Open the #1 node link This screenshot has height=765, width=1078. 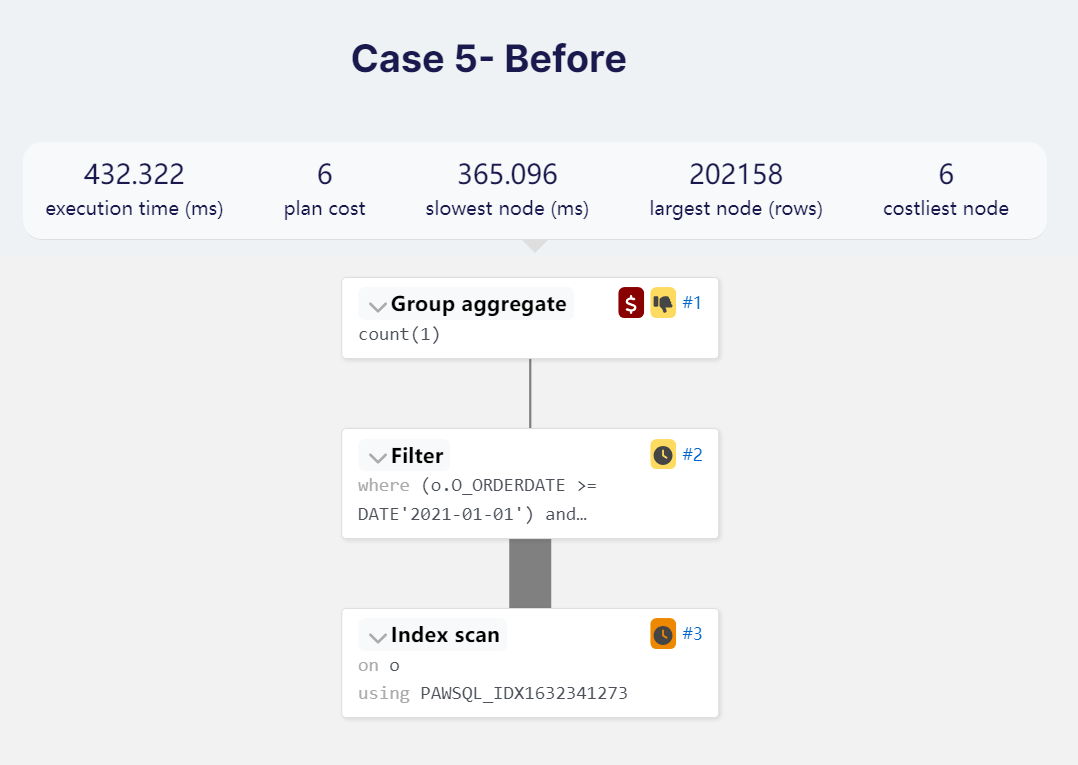(692, 303)
